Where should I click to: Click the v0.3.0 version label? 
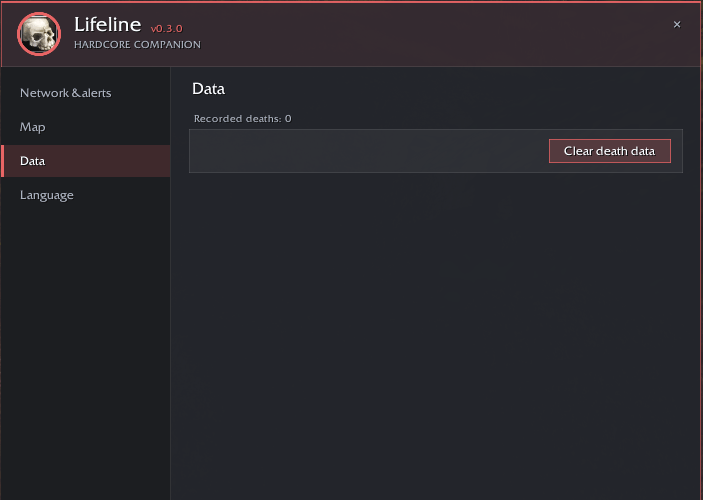coord(167,29)
